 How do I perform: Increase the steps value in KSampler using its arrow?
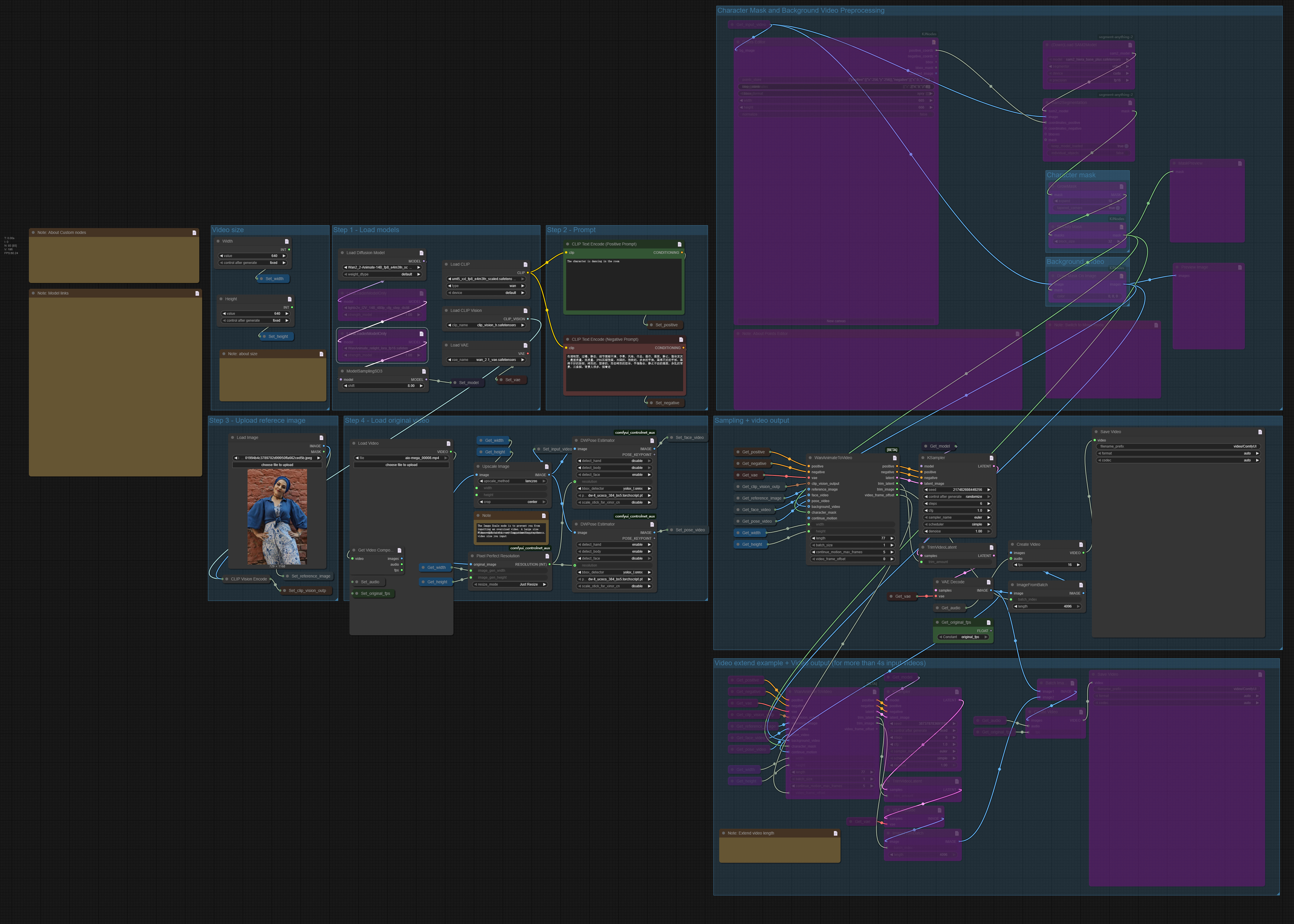pyautogui.click(x=990, y=504)
